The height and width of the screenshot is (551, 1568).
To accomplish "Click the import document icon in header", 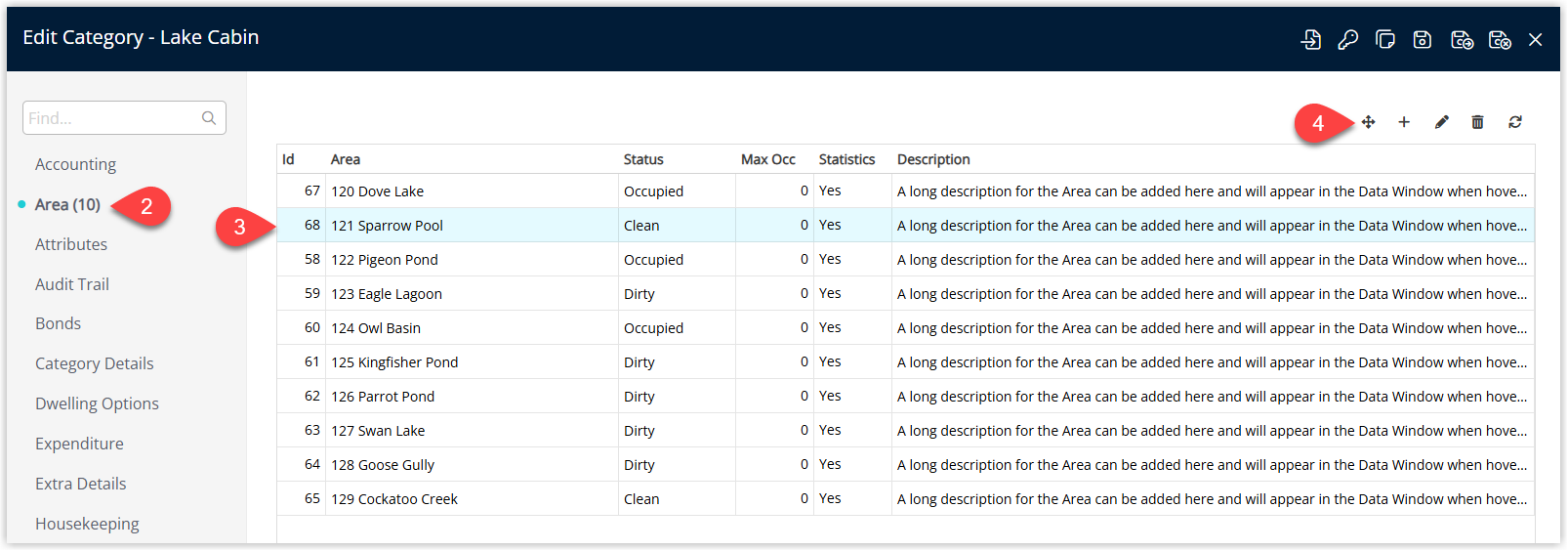I will click(x=1311, y=40).
